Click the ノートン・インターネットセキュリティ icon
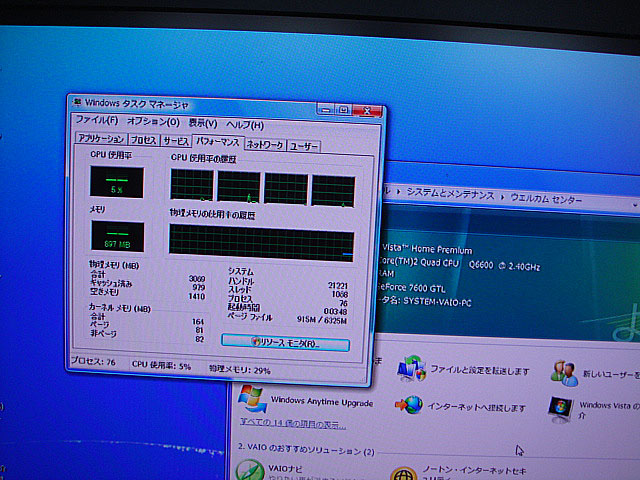 pyautogui.click(x=403, y=473)
